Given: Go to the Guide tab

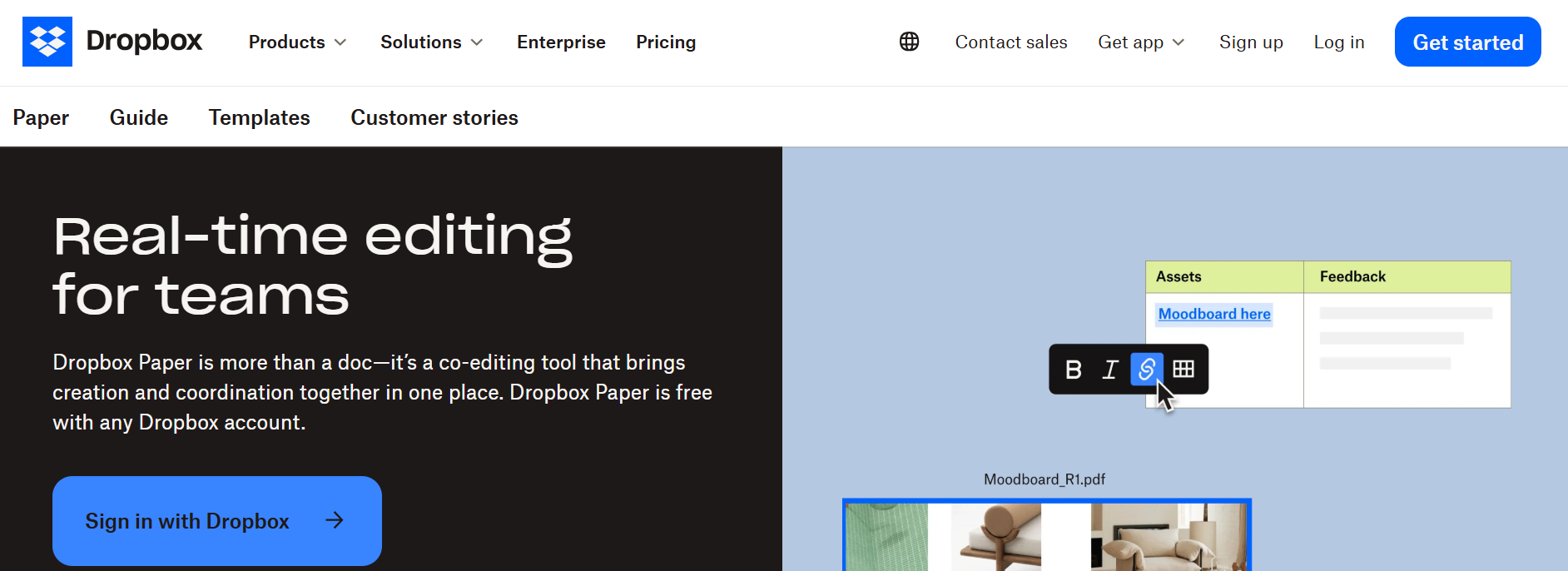Looking at the screenshot, I should 139,117.
